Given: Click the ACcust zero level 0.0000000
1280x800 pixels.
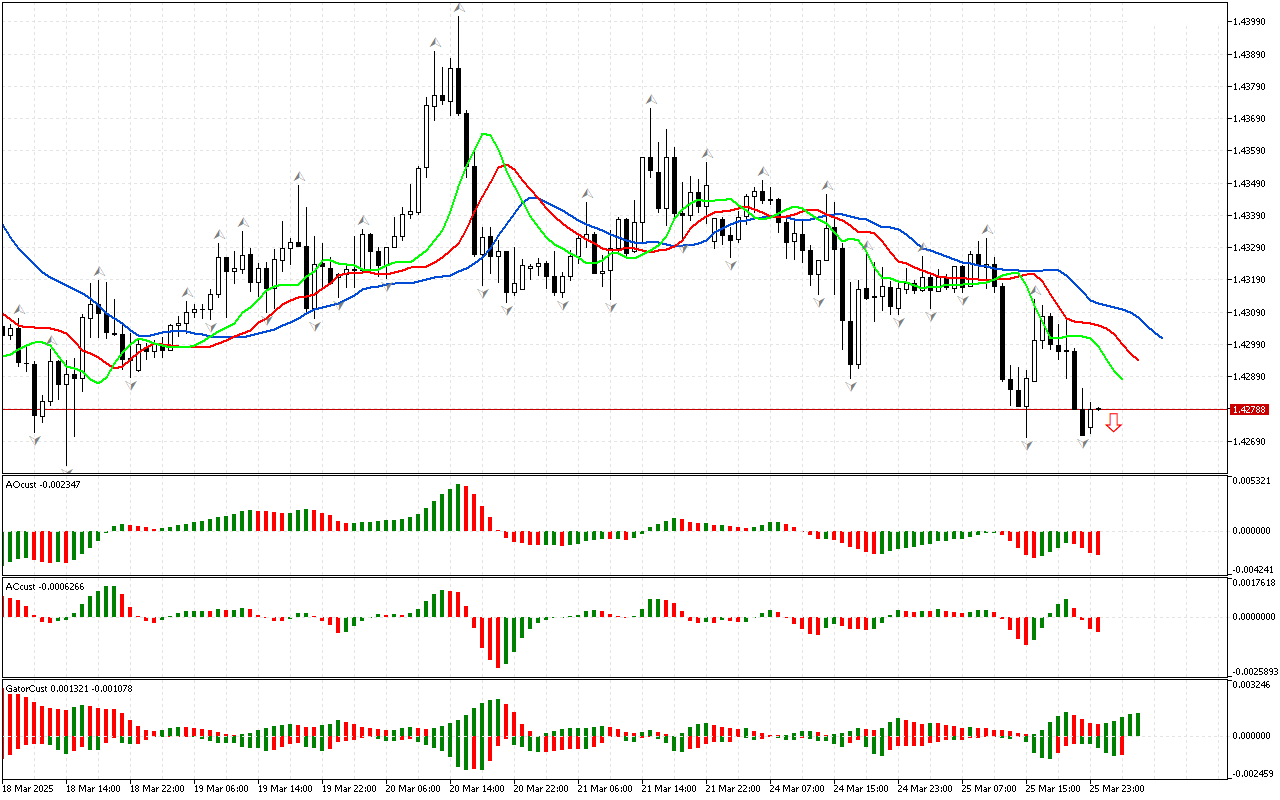Looking at the screenshot, I should click(x=1254, y=617).
